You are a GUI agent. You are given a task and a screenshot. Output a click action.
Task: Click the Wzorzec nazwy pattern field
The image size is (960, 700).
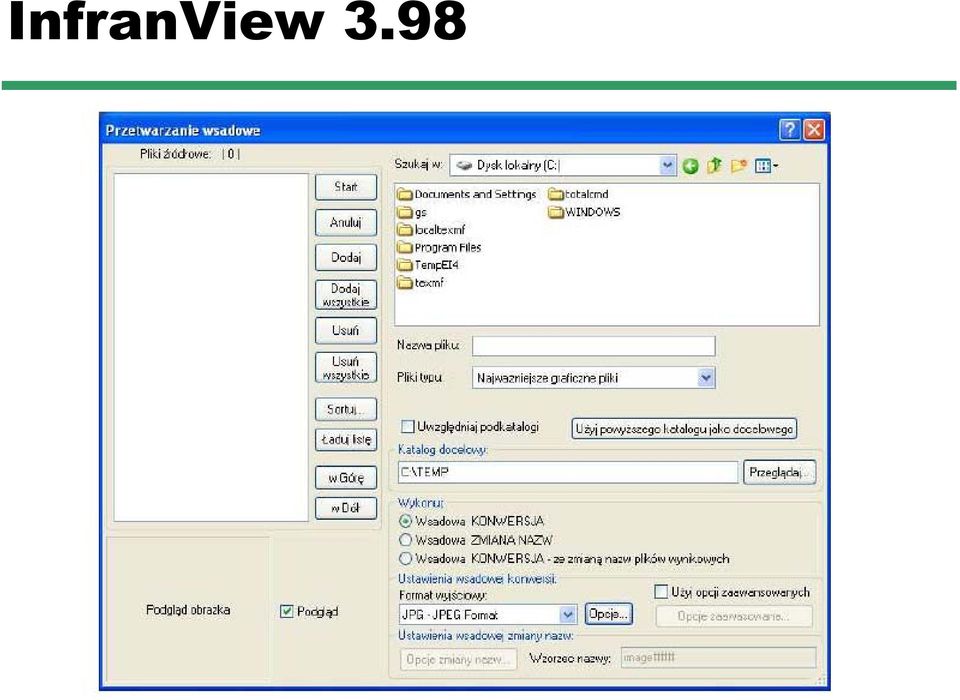click(x=718, y=657)
